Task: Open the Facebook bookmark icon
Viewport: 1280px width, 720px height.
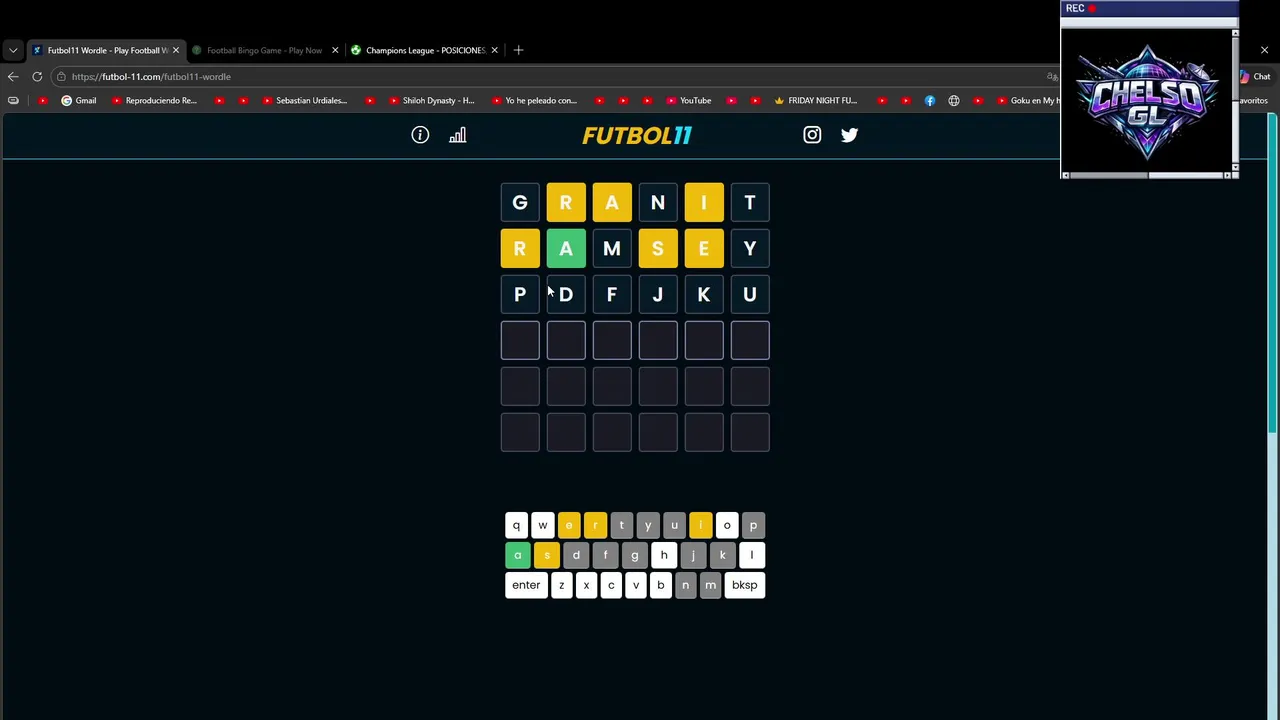Action: [930, 100]
